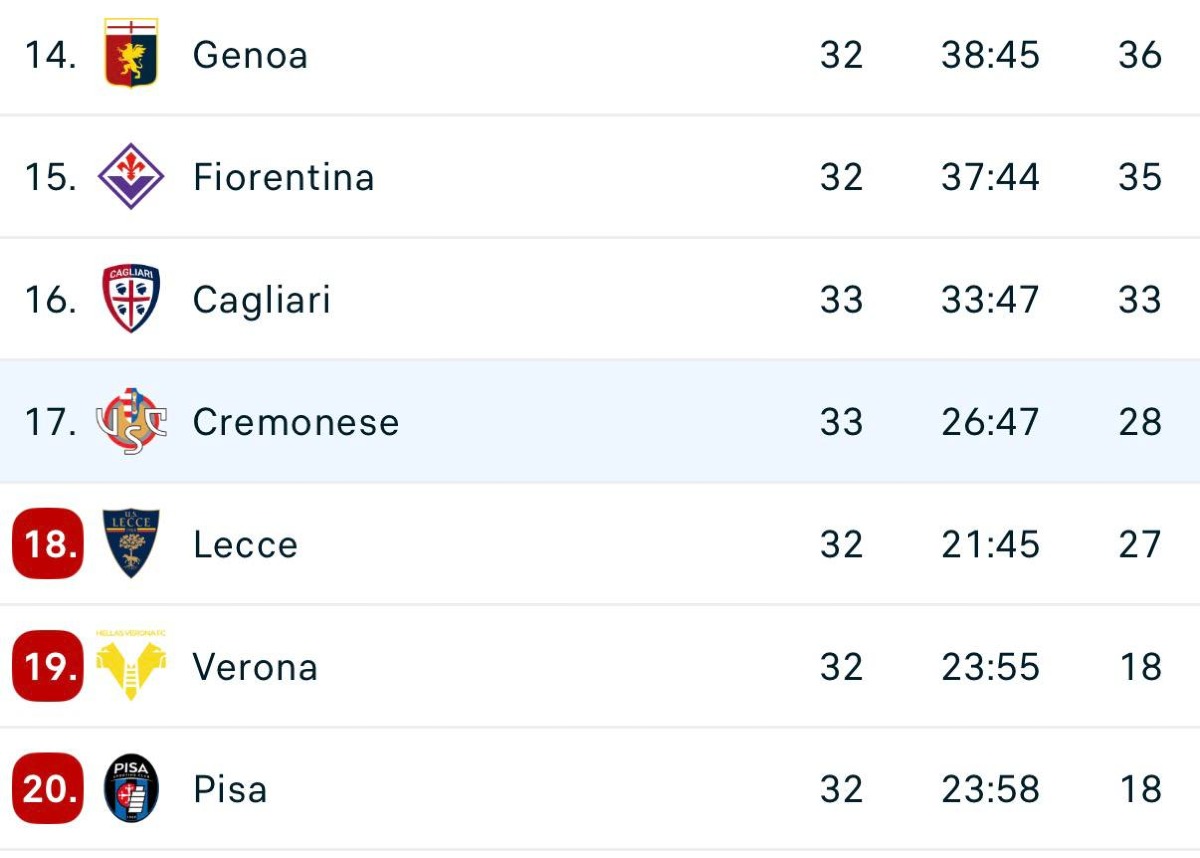Click the Lecce shield logo
This screenshot has height=858, width=1200.
pos(131,544)
